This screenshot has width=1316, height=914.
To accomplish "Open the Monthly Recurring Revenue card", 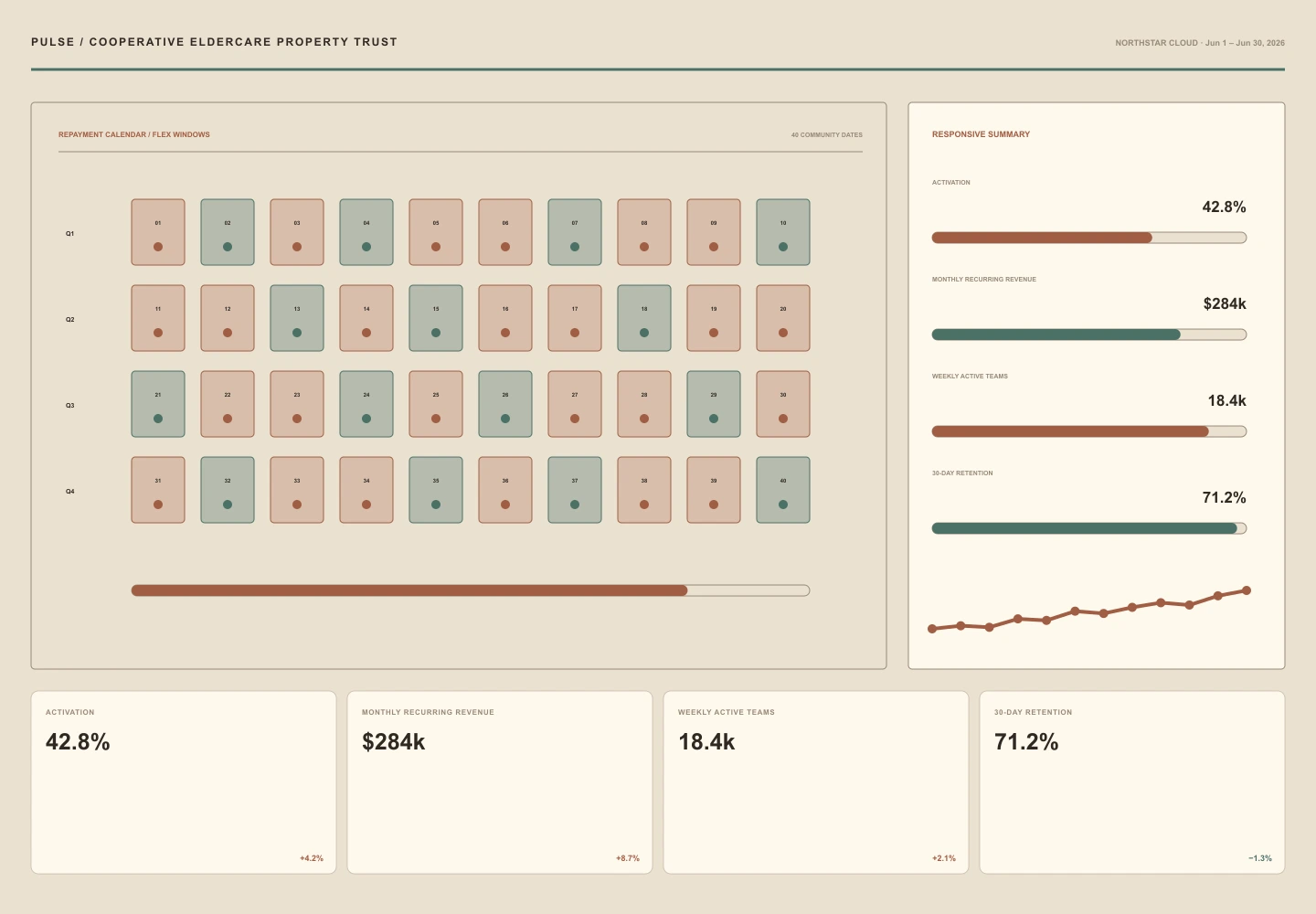I will 500,782.
